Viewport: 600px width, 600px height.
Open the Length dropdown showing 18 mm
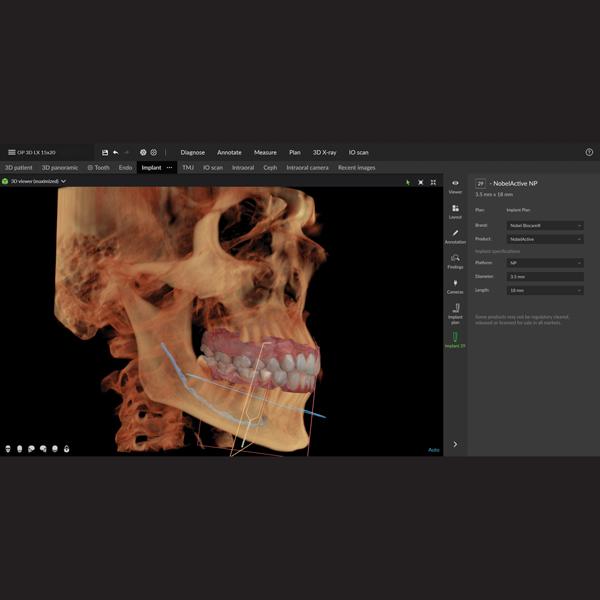545,290
